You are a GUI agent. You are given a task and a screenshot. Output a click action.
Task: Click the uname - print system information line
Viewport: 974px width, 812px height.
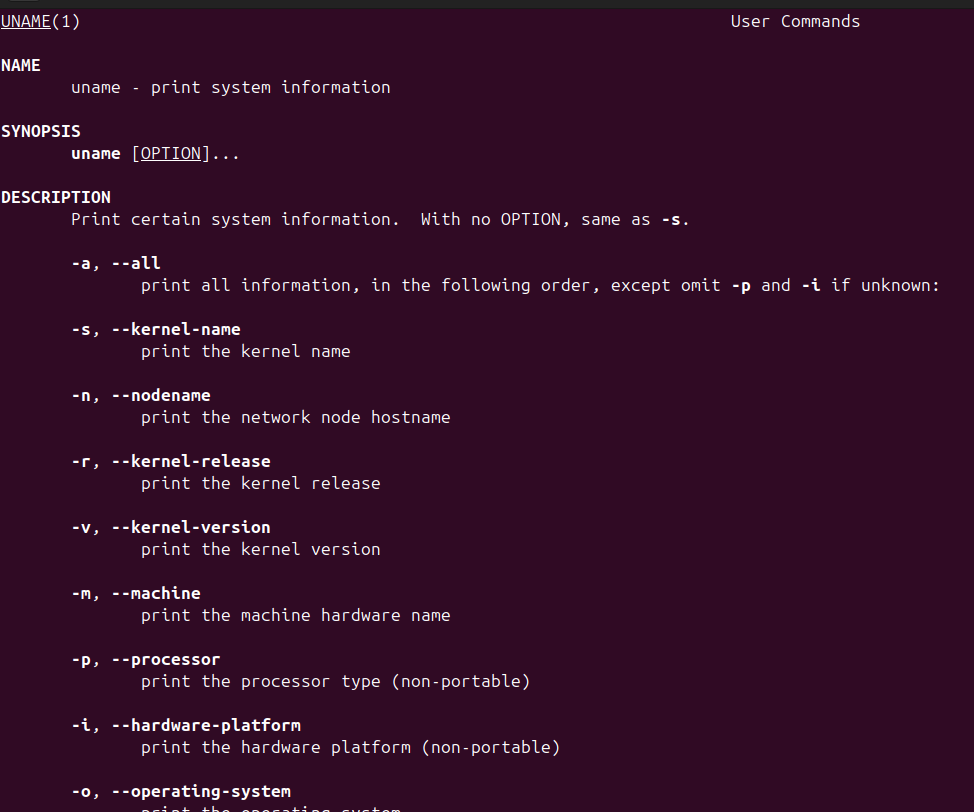click(x=230, y=87)
